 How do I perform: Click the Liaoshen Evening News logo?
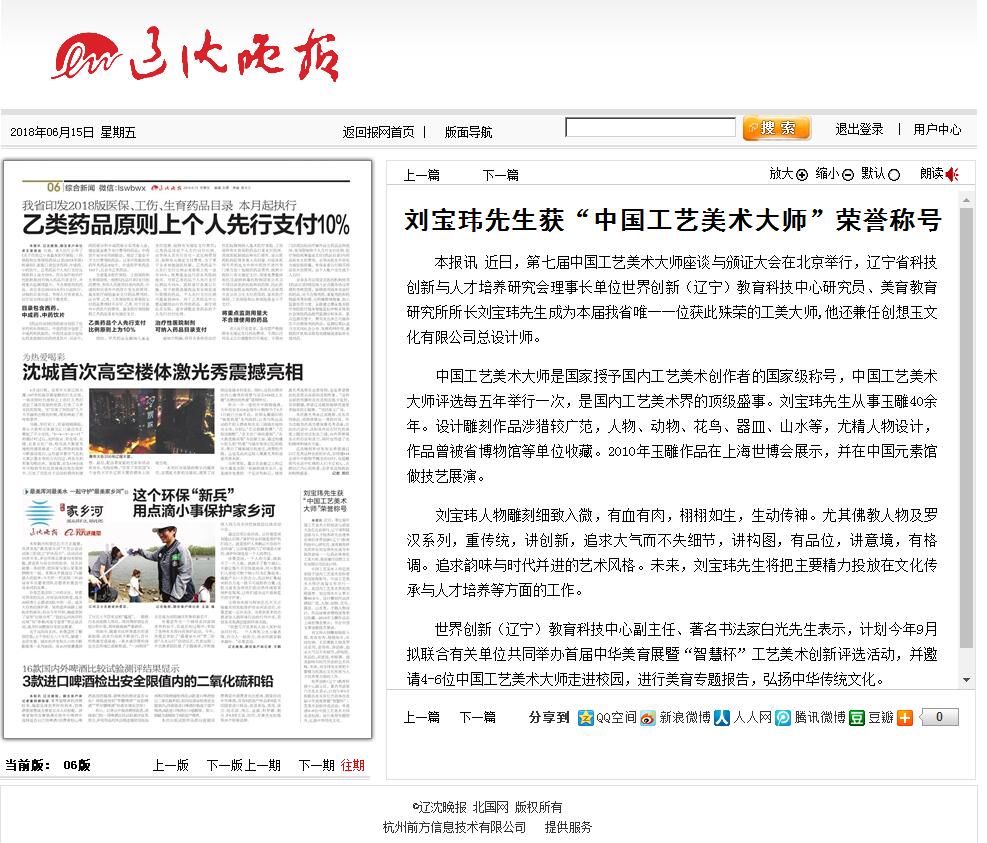[196, 55]
